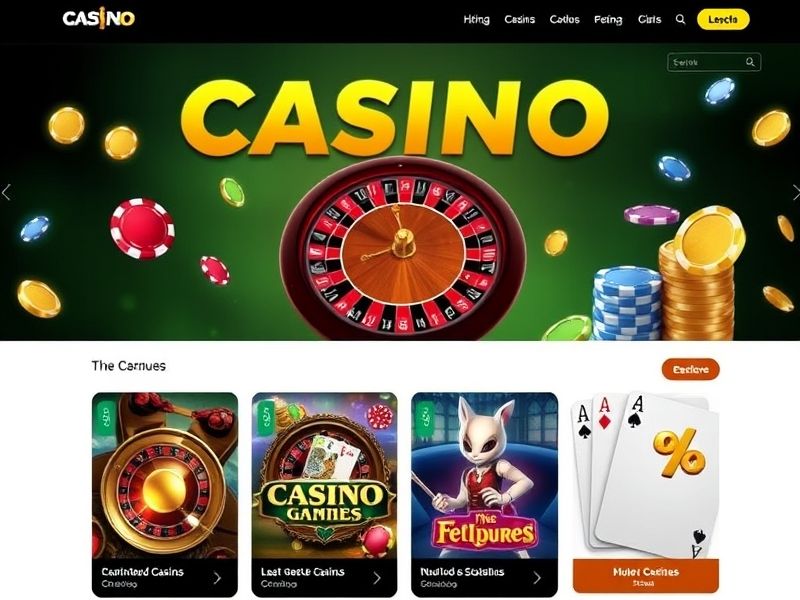This screenshot has width=800, height=600.
Task: Click green badge on roulette game card
Action: (x=106, y=417)
